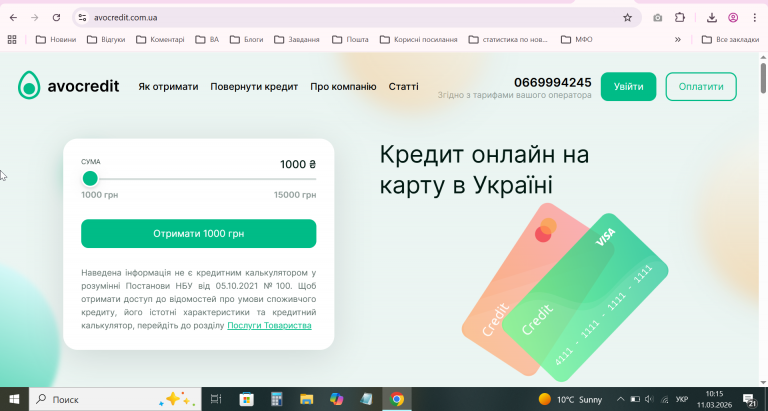Click the Оплатити button
768x411 pixels.
[x=701, y=87]
